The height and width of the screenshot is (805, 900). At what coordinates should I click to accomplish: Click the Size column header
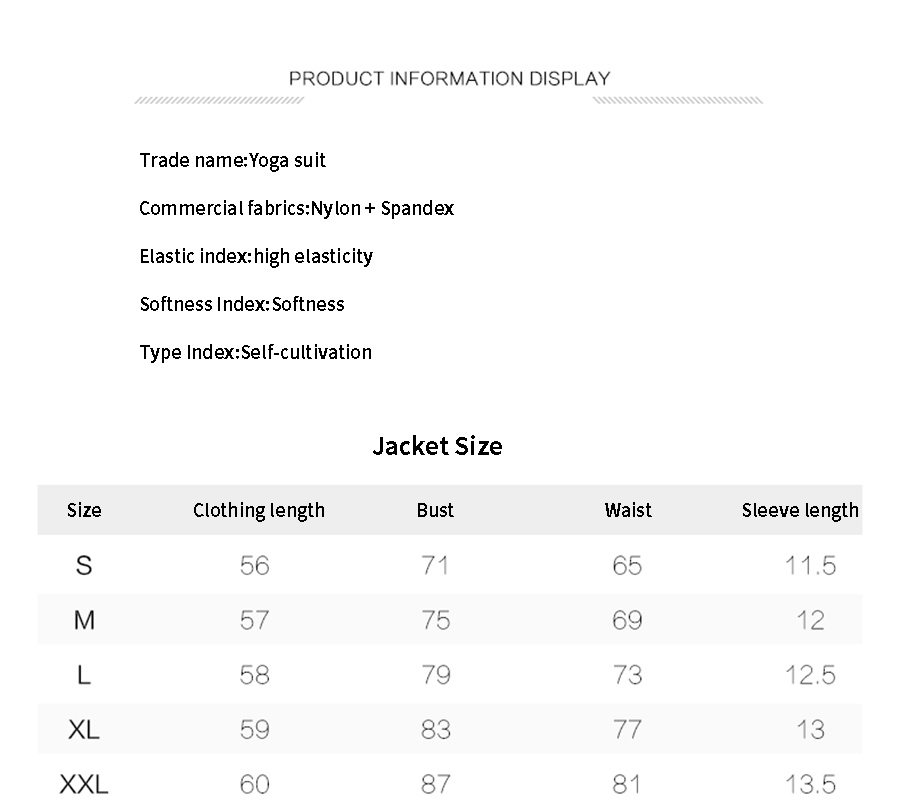tap(84, 510)
